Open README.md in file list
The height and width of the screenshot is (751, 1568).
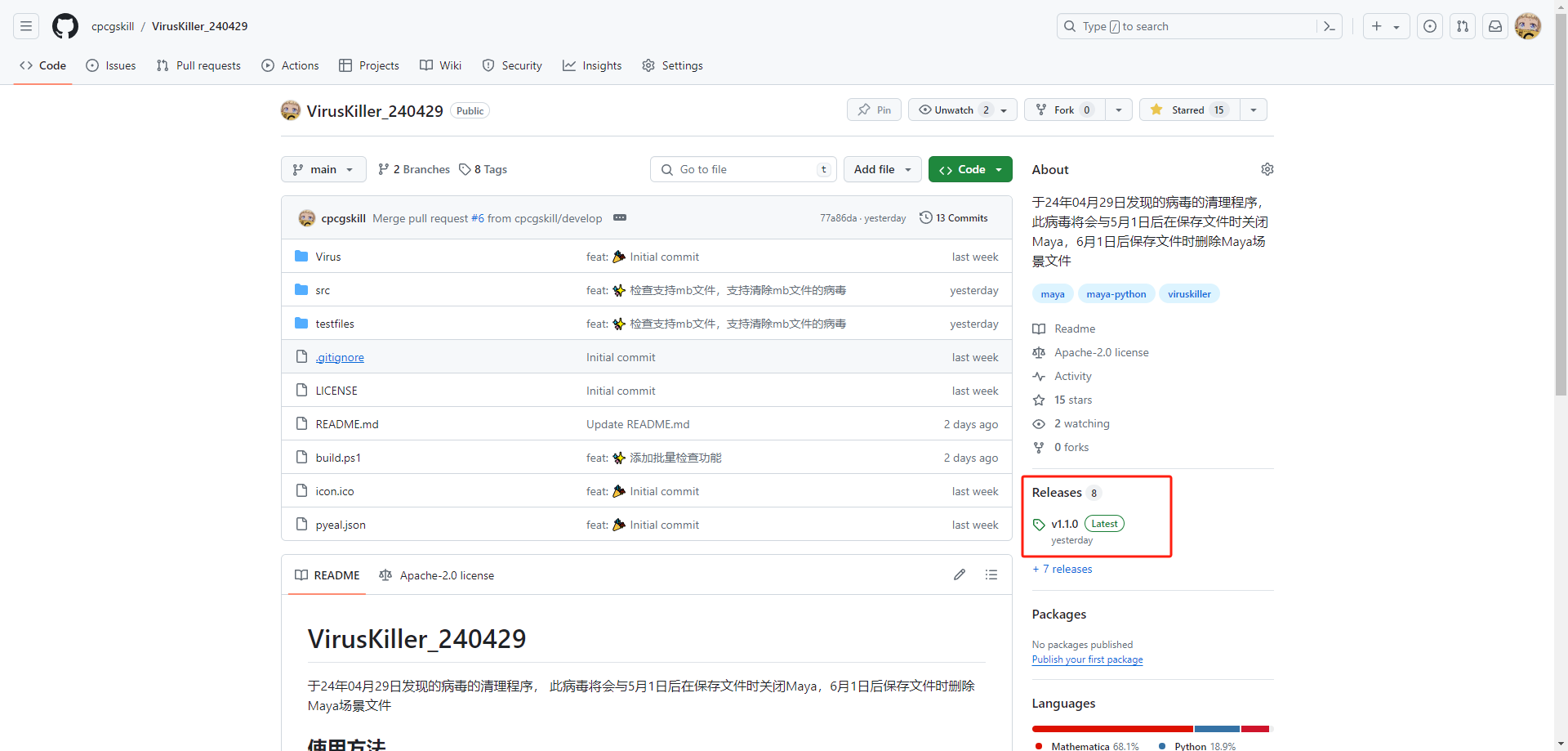347,424
